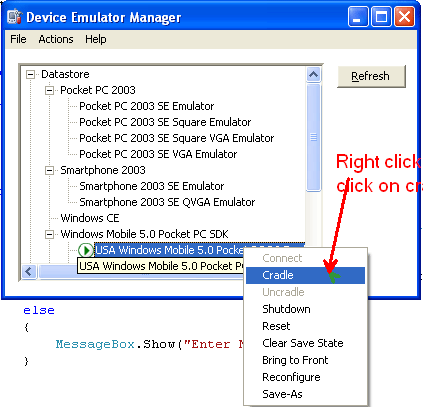This screenshot has width=423, height=407.
Task: Select Pocket PC 2003 SE Square Emulator
Action: point(165,122)
